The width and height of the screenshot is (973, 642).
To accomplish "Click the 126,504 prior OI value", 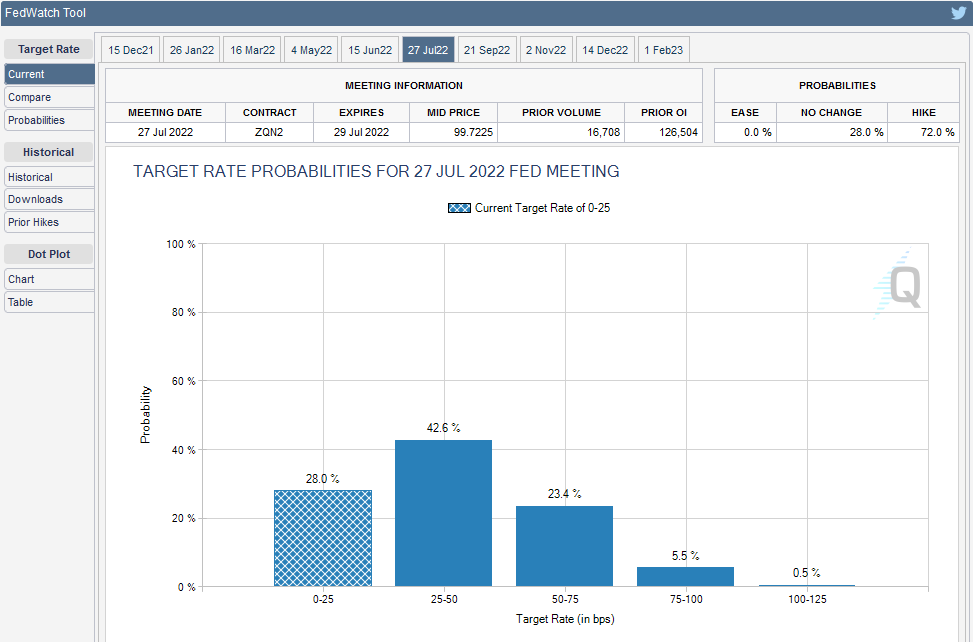I will pos(678,132).
